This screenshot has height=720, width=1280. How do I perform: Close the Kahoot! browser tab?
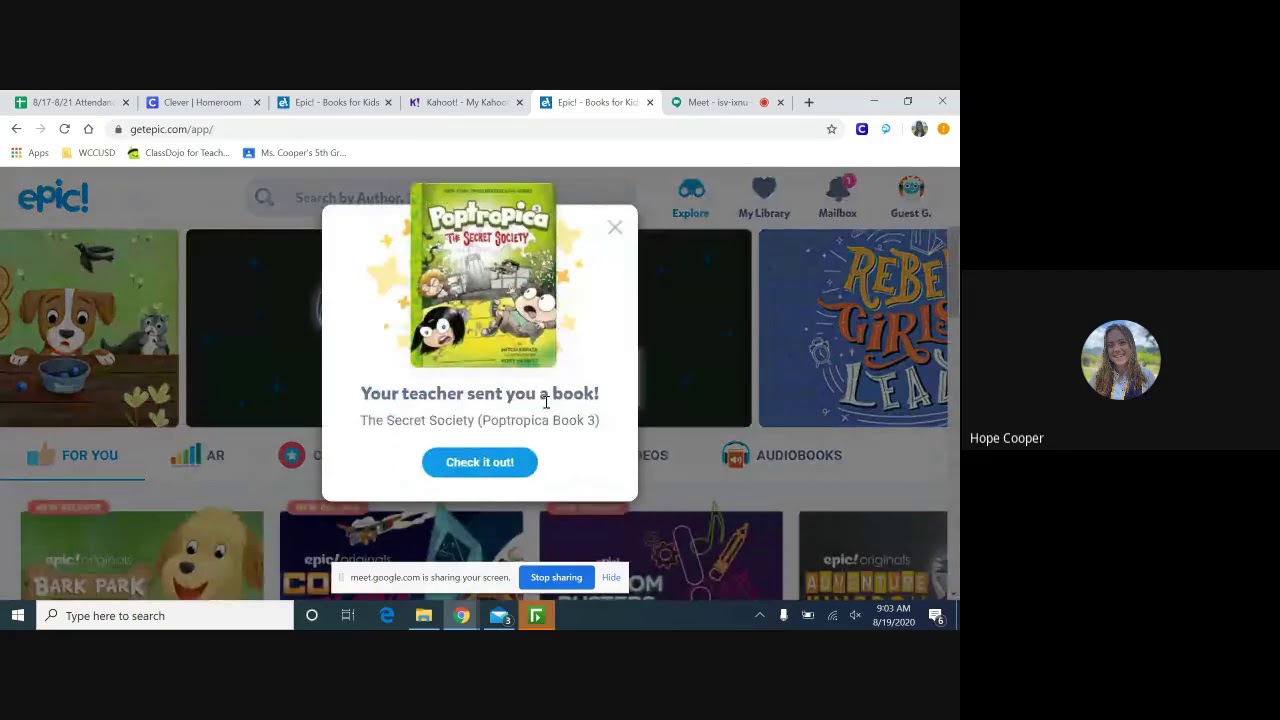[519, 102]
